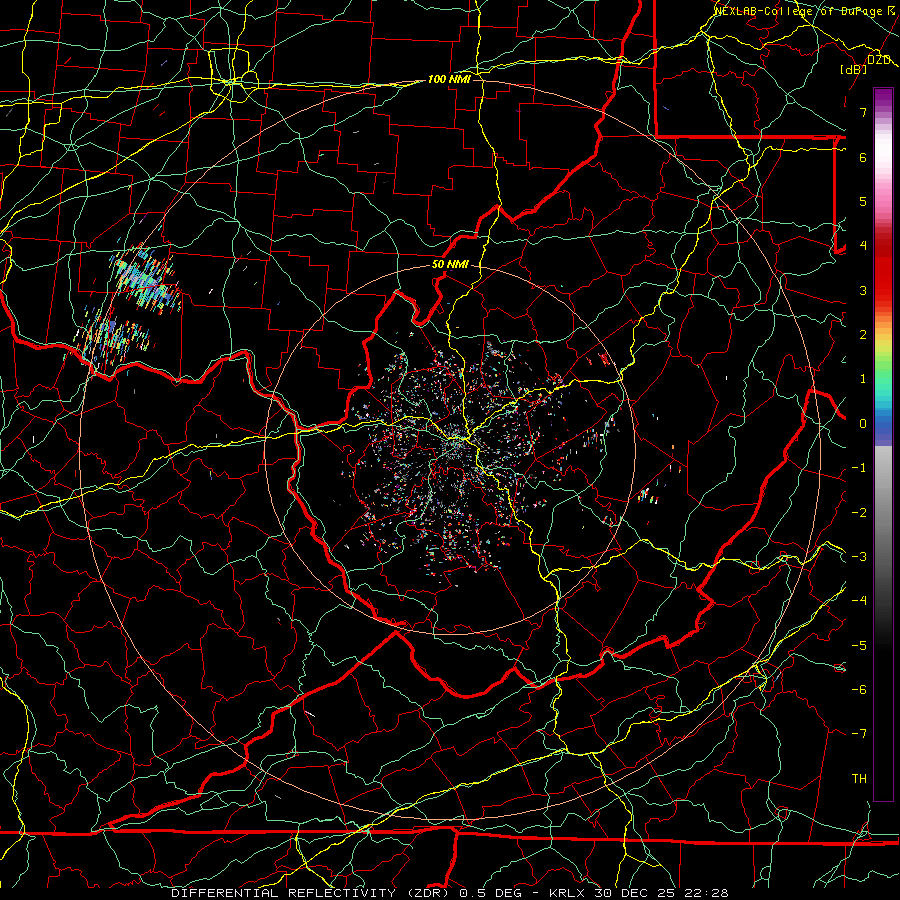Screen dimensions: 900x900
Task: Click the "2" value on the color scale
Action: tap(863, 335)
